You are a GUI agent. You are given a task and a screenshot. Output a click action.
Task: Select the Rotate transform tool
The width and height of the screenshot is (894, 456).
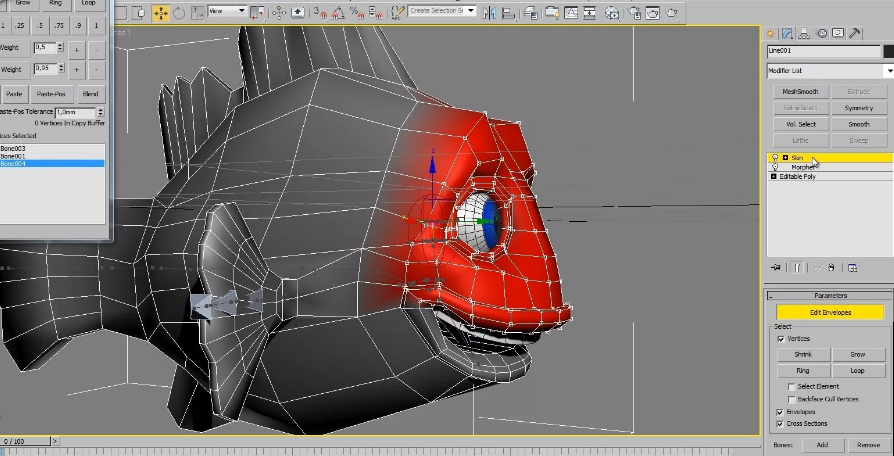coord(179,13)
